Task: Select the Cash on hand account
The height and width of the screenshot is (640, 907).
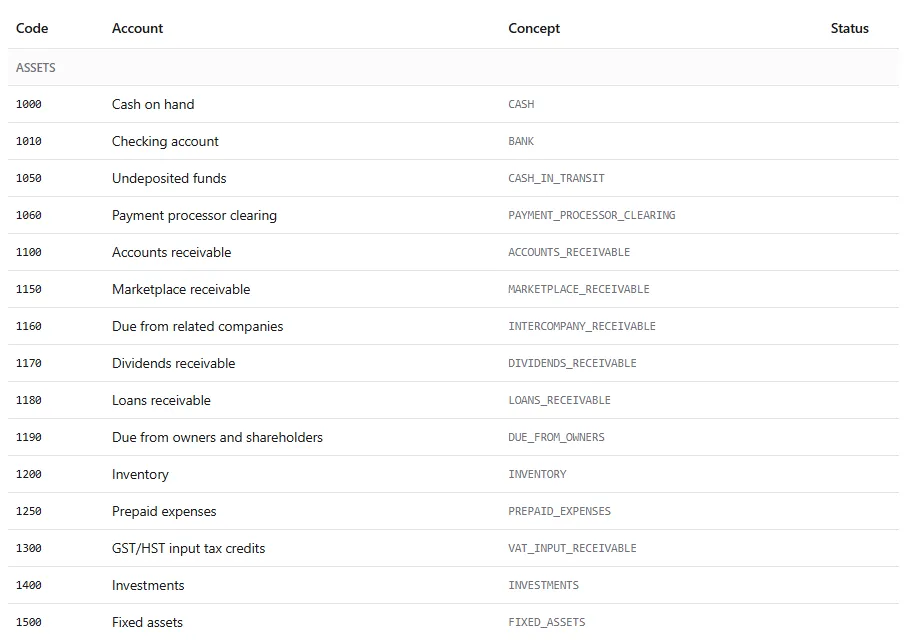Action: tap(153, 104)
